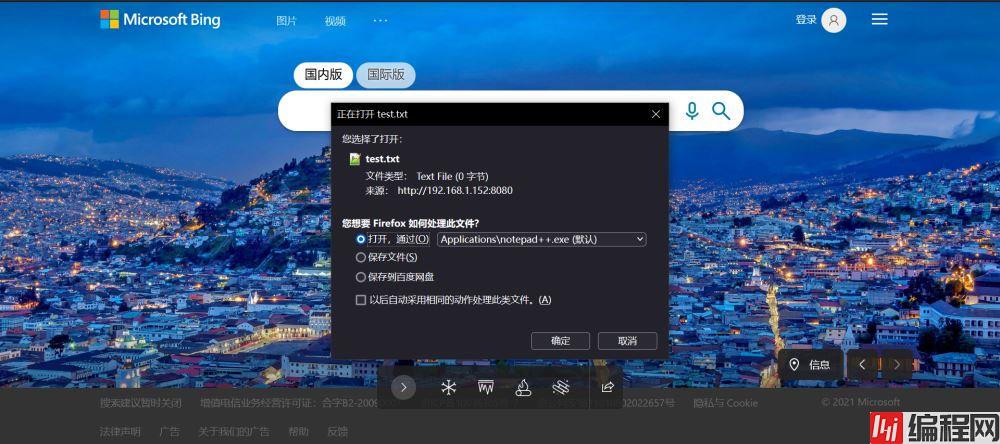Open the hamburger menu at top right
Image resolution: width=1000 pixels, height=444 pixels.
[879, 20]
